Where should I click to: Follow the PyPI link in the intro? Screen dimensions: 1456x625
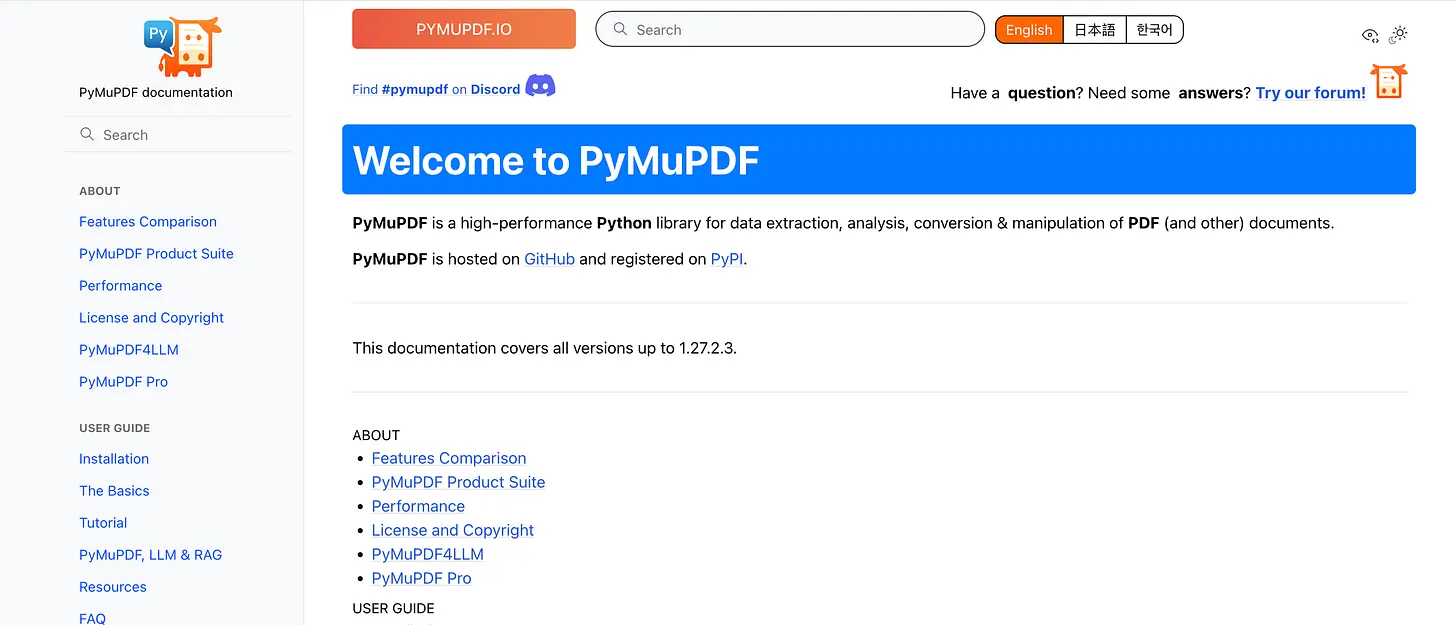(x=727, y=259)
